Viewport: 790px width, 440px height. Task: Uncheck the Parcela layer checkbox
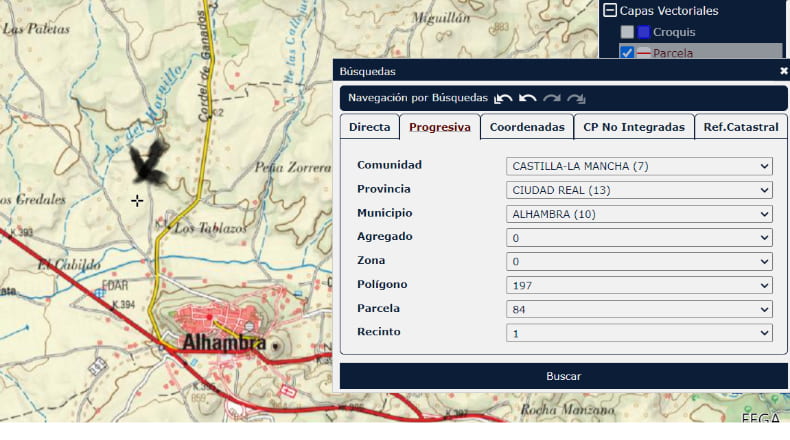pos(627,52)
